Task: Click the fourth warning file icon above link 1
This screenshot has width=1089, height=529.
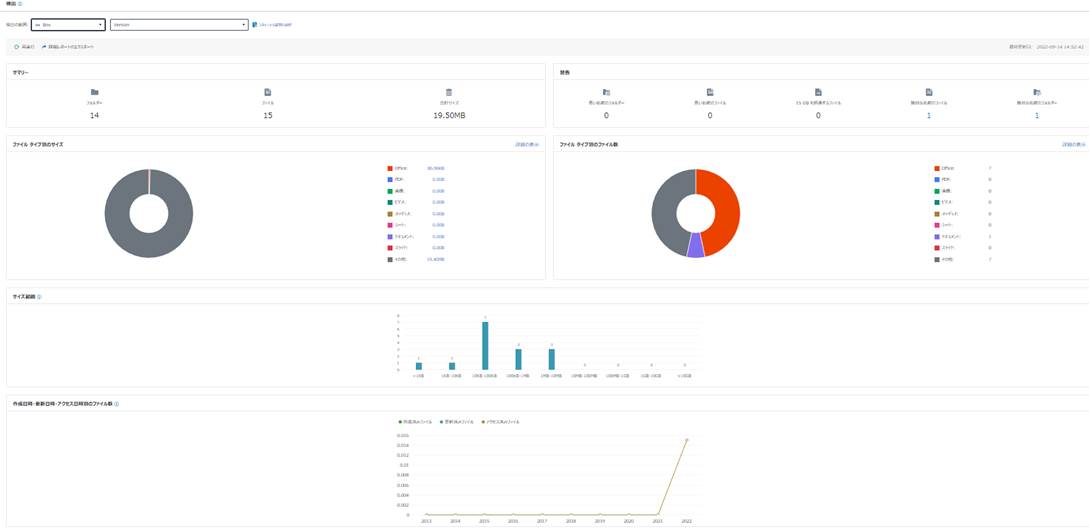Action: tap(929, 92)
